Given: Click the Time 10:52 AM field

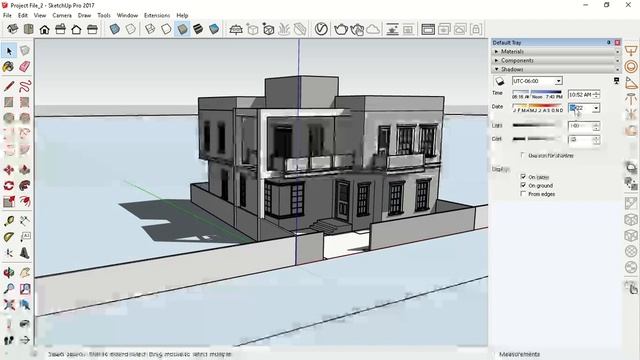Looking at the screenshot, I should pyautogui.click(x=581, y=95).
